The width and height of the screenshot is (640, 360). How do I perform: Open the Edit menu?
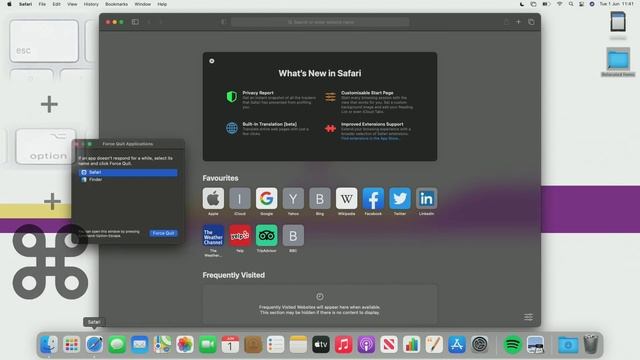(56, 4)
